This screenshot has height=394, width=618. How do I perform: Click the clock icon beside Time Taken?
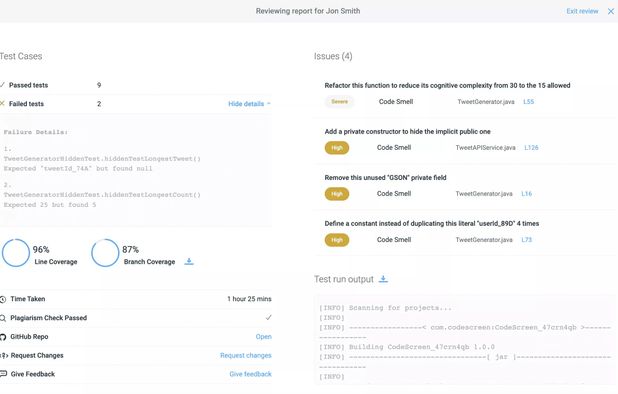click(3, 299)
